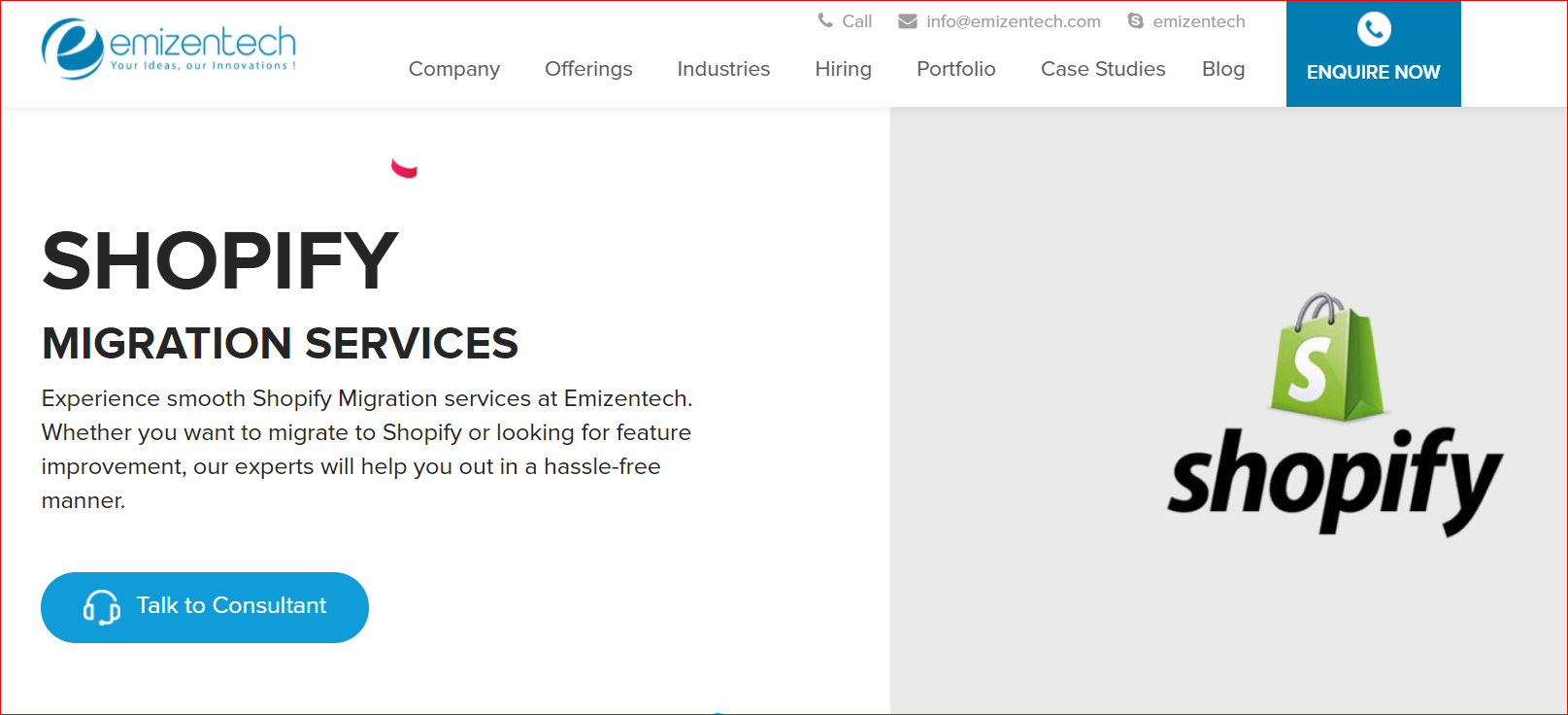Viewport: 1568px width, 715px height.
Task: Click the Emizentech logo
Action: coord(169,49)
